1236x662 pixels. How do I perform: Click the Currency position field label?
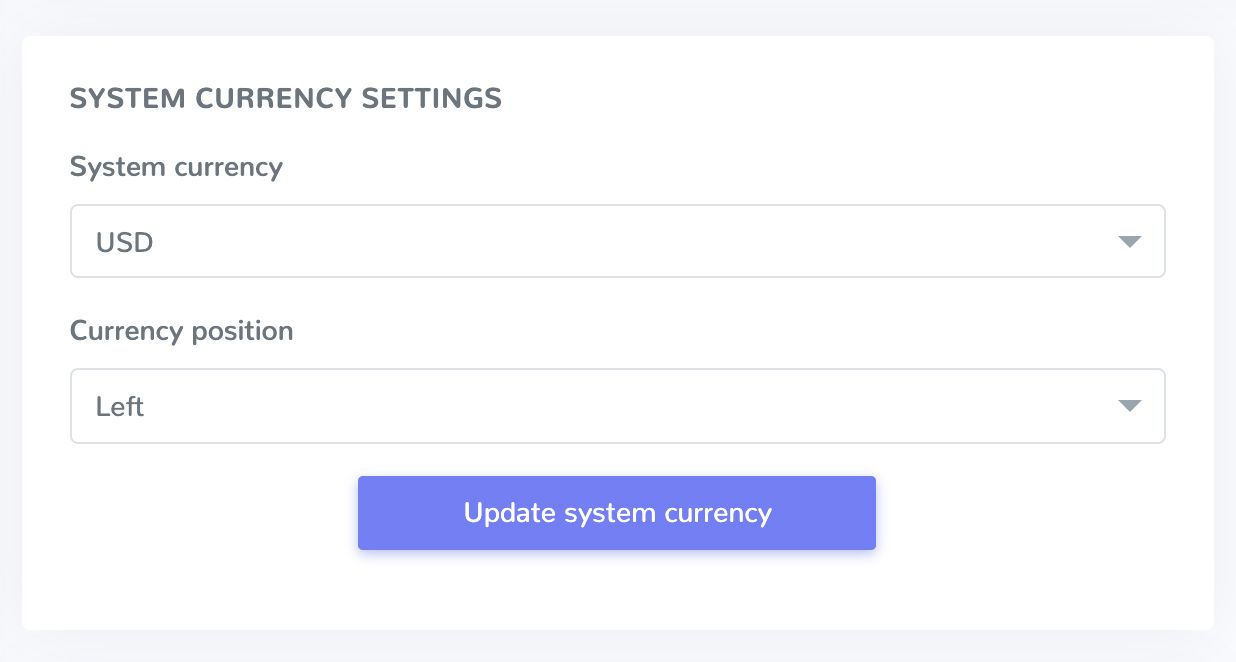tap(181, 331)
